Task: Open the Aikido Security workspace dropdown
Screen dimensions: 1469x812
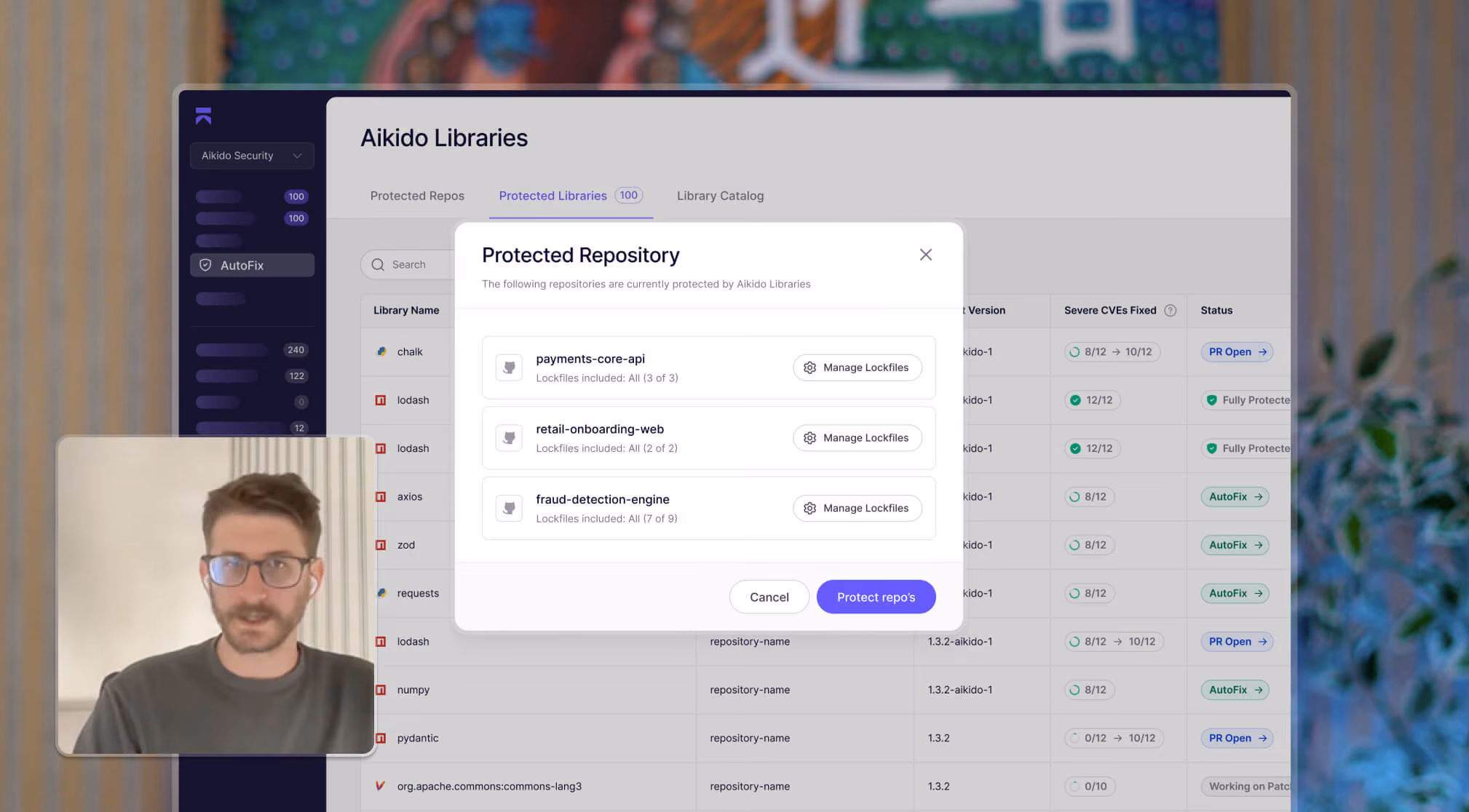Action: click(252, 156)
